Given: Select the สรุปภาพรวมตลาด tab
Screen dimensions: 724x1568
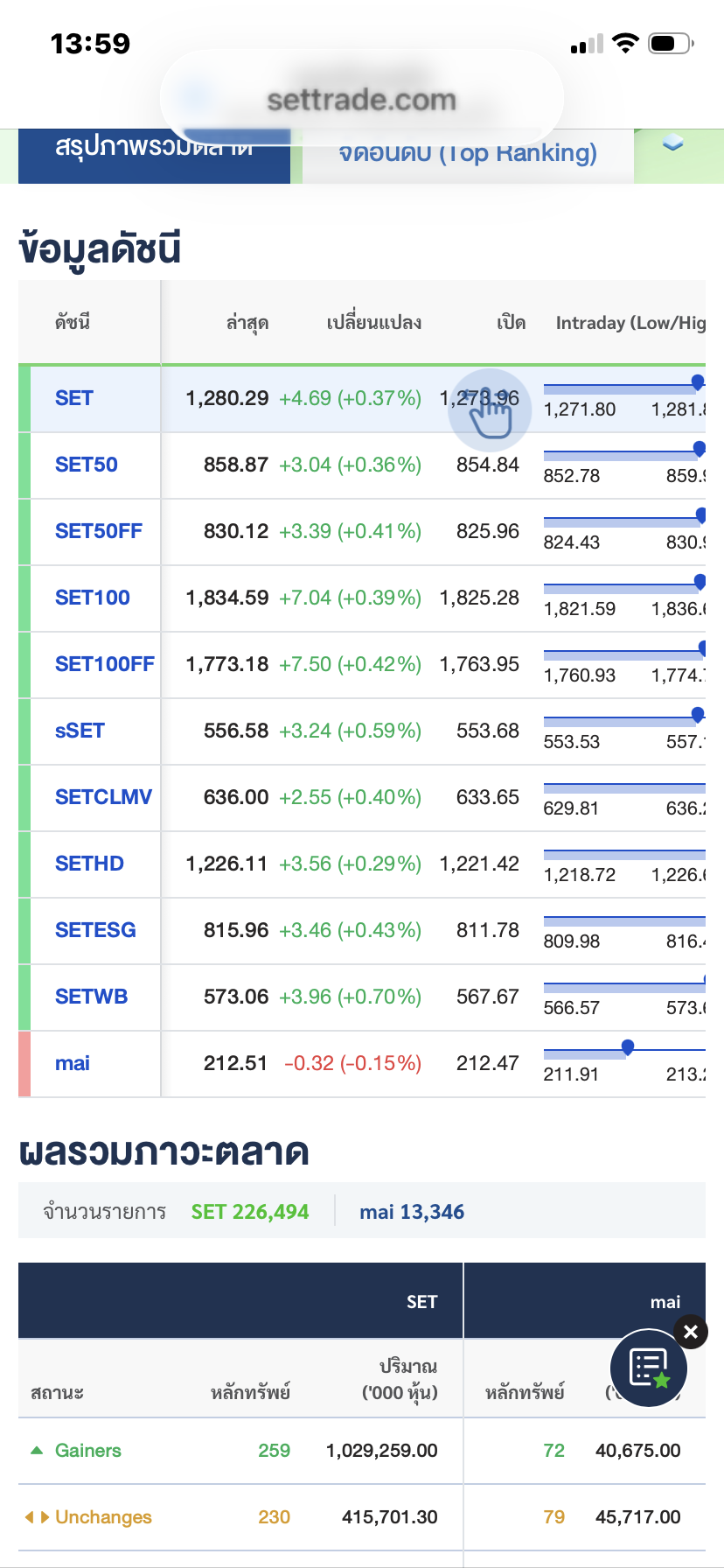Looking at the screenshot, I should (x=154, y=150).
